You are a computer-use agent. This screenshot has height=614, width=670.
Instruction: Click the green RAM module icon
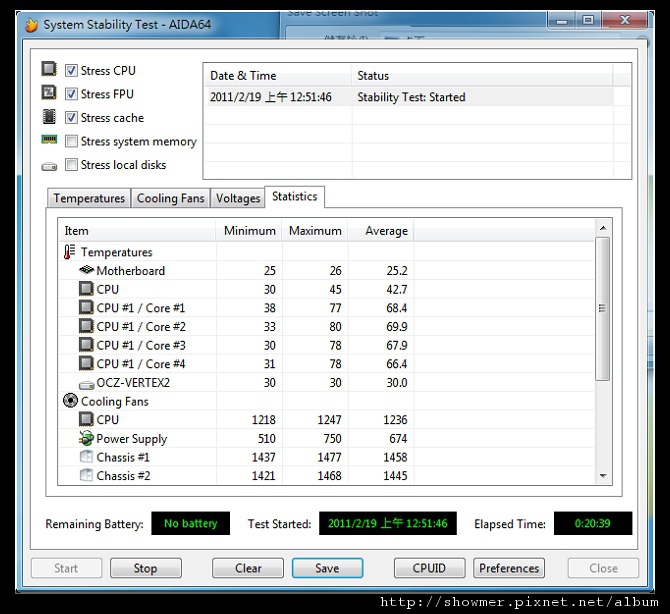pyautogui.click(x=49, y=139)
